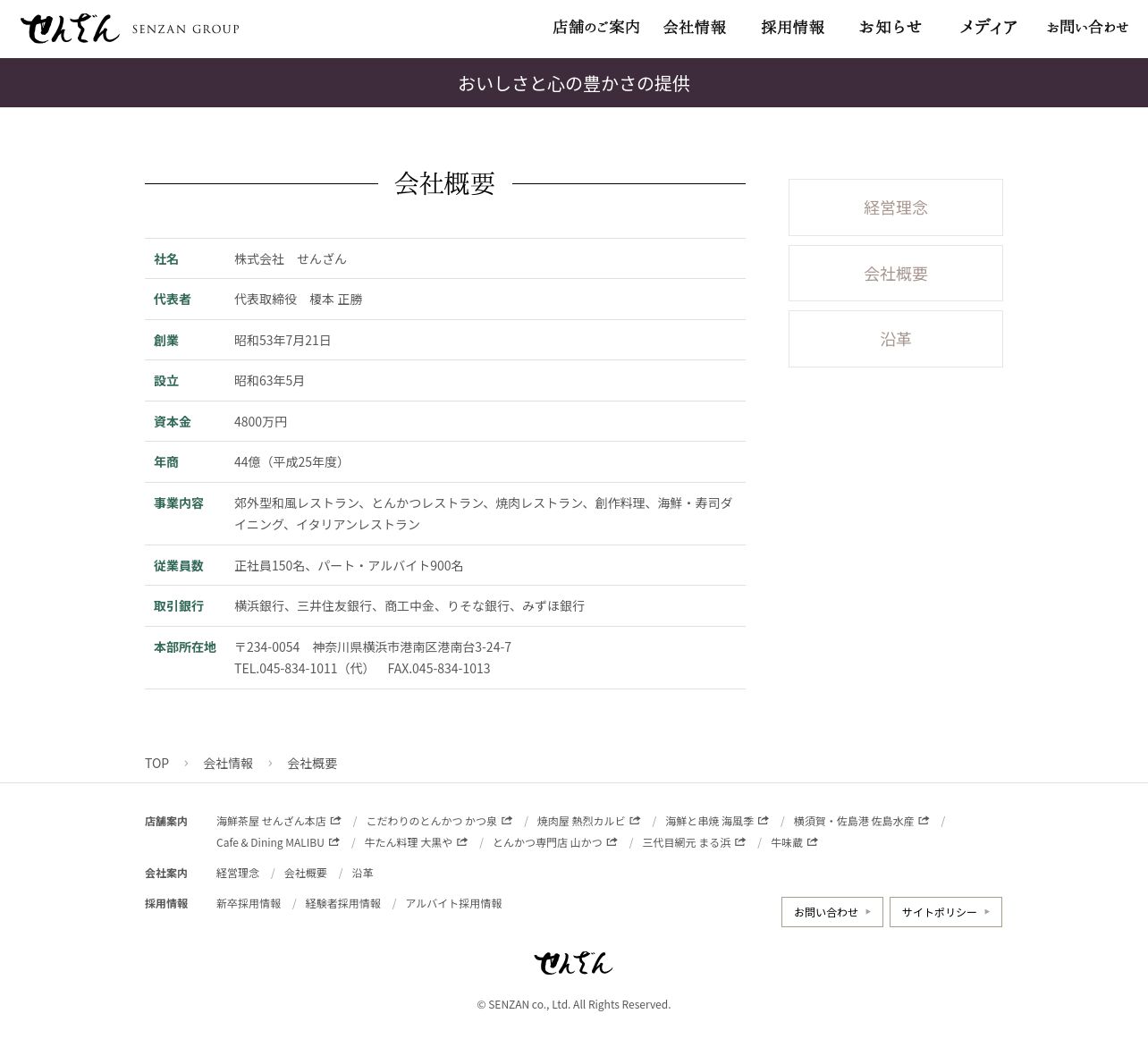Click external link icon next to 牛味蔵
The image size is (1148, 1039).
(x=813, y=841)
